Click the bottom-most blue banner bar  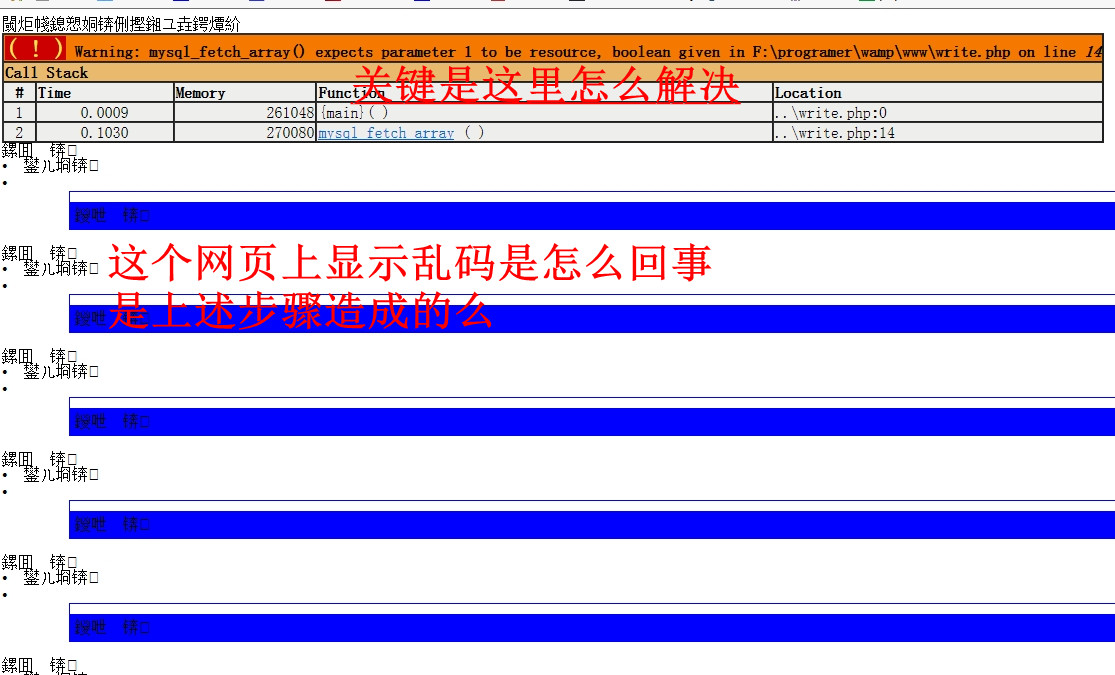click(590, 627)
